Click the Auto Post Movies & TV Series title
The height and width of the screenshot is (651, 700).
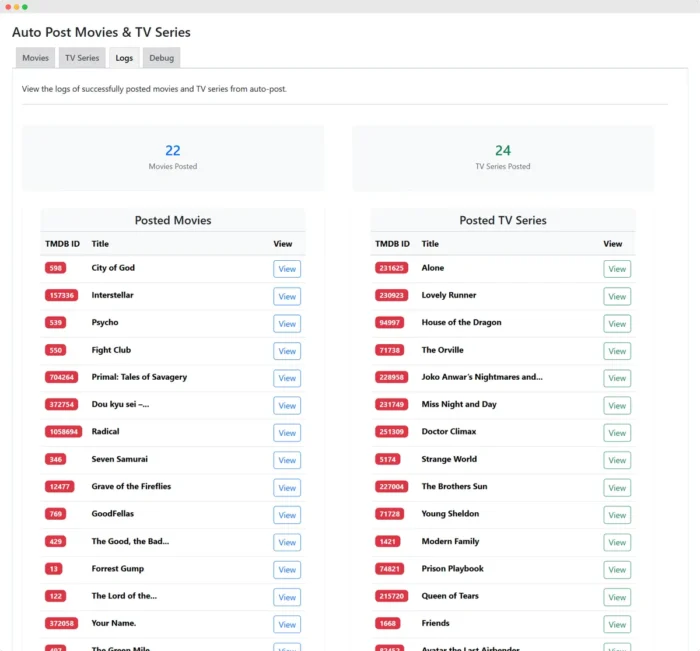point(101,32)
